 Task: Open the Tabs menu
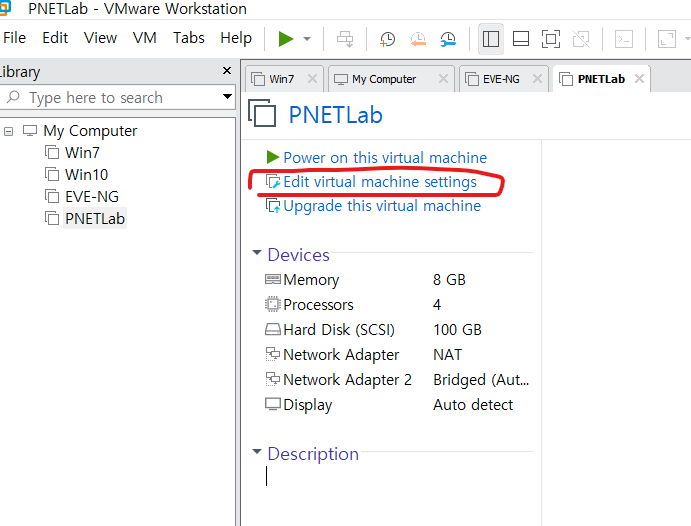189,38
